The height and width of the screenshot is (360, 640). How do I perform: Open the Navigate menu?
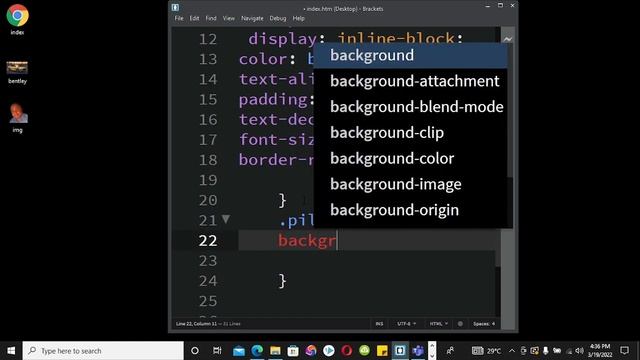point(252,18)
